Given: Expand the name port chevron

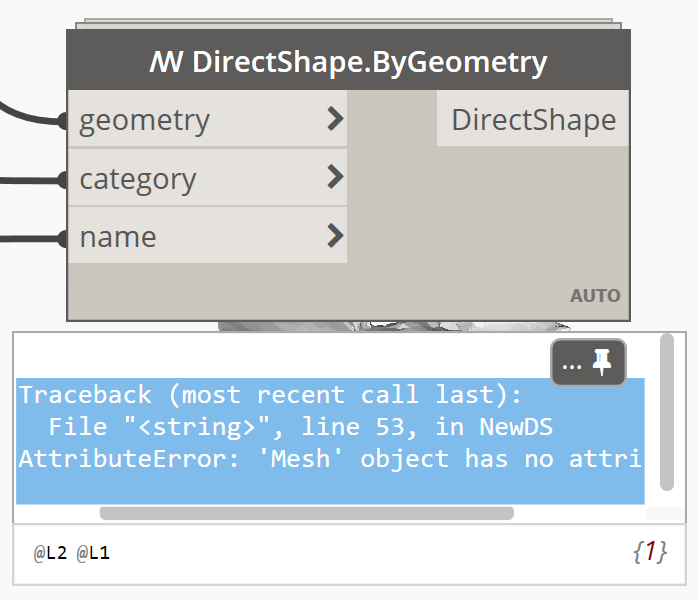Looking at the screenshot, I should point(335,237).
